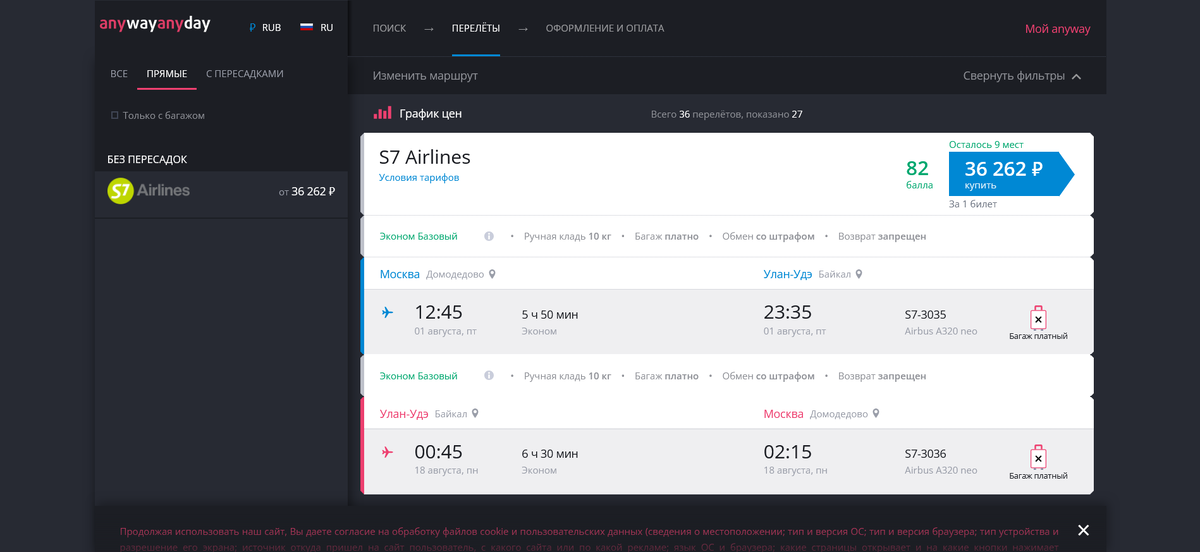Click the flight number S7-3035
This screenshot has height=552, width=1200.
coord(925,315)
